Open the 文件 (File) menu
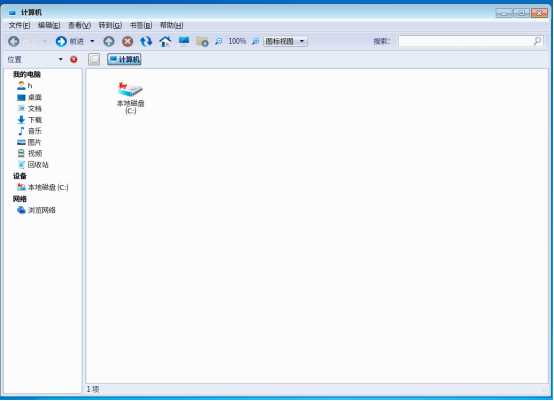 click(x=19, y=25)
